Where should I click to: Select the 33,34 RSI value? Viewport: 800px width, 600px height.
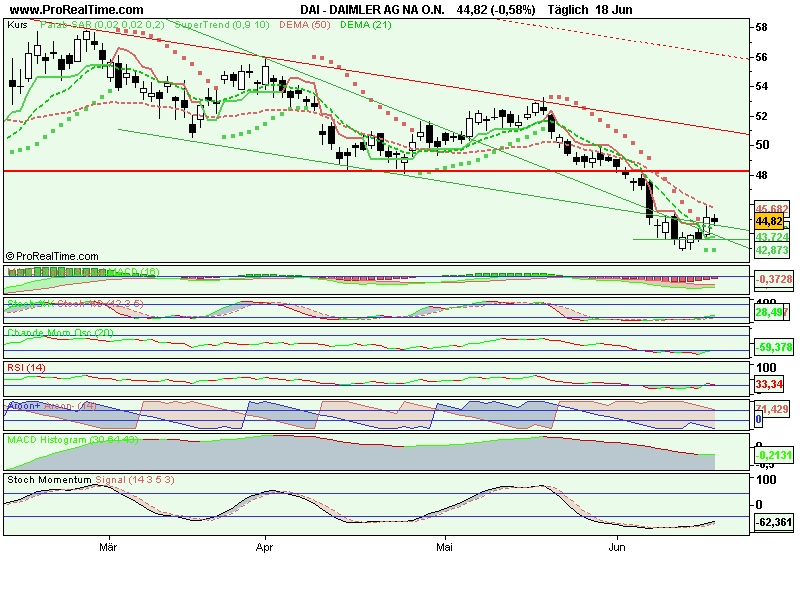click(x=769, y=384)
